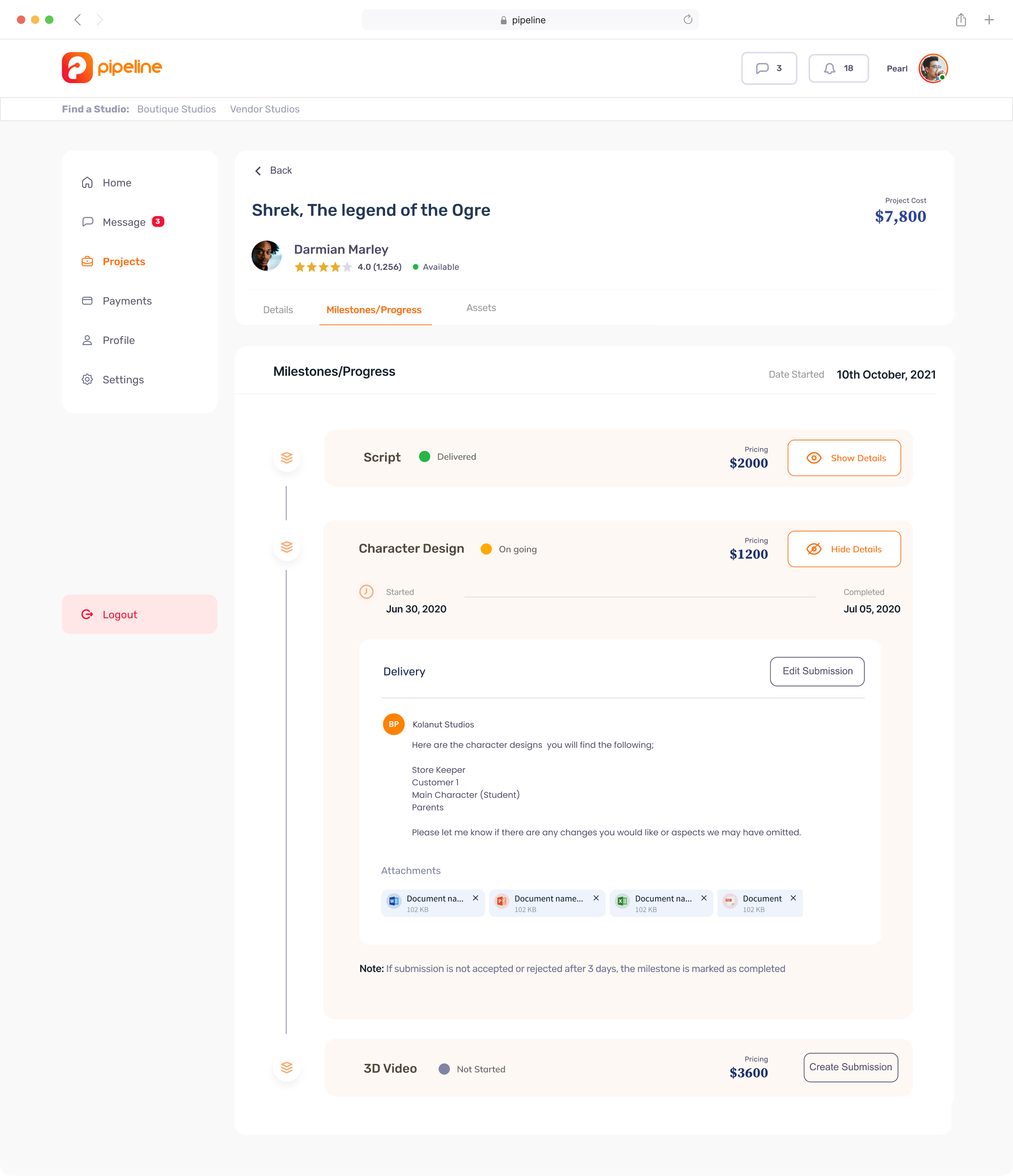Click Edit Submission button
Screen dimensions: 1013x1176
point(817,671)
